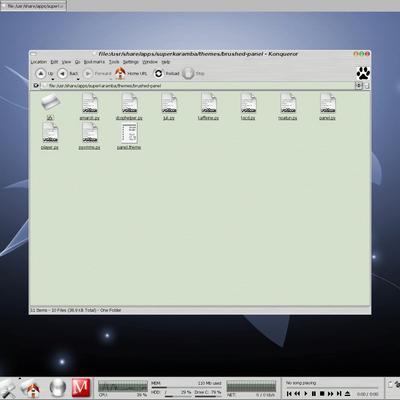Select the amarok.py file icon
The width and height of the screenshot is (400, 400).
coord(90,103)
